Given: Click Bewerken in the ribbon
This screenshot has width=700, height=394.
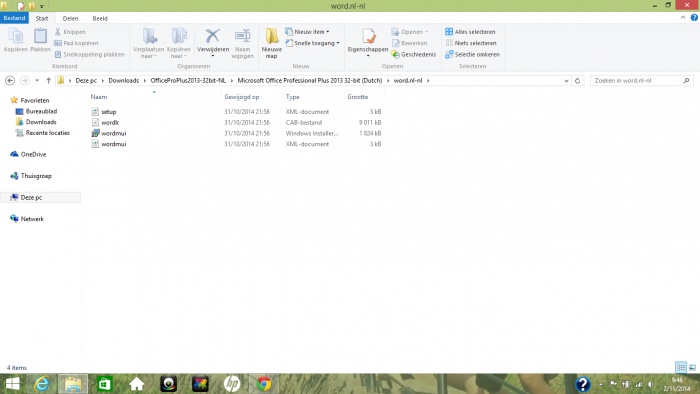Looking at the screenshot, I should (x=409, y=43).
